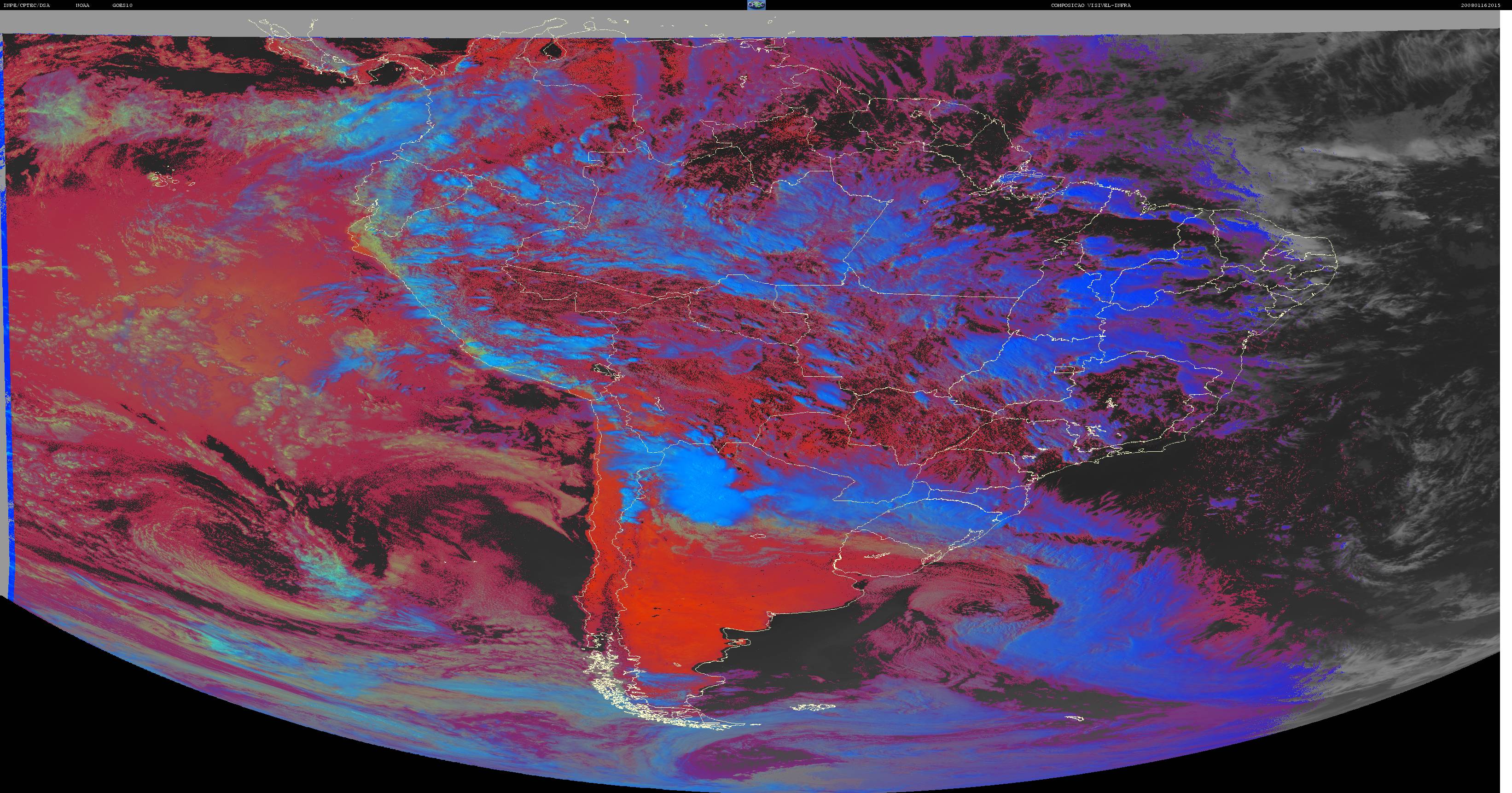Select the GOES10 satellite label
This screenshot has height=793, width=1512.
click(x=122, y=5)
